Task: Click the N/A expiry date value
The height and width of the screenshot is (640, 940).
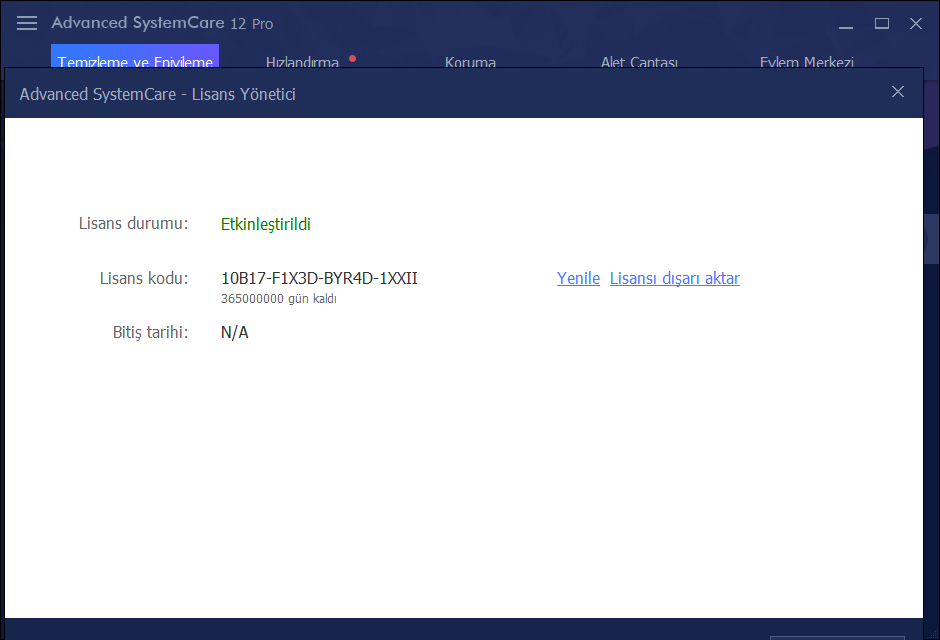Action: tap(234, 333)
